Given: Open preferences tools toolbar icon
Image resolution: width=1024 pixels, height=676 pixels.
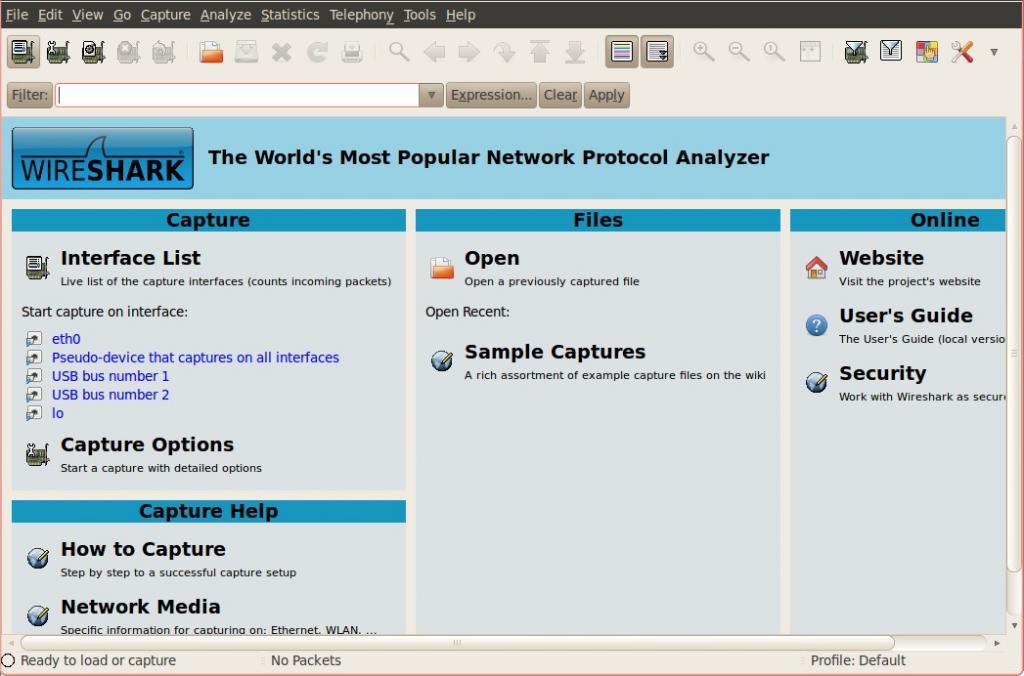Looking at the screenshot, I should pyautogui.click(x=962, y=51).
